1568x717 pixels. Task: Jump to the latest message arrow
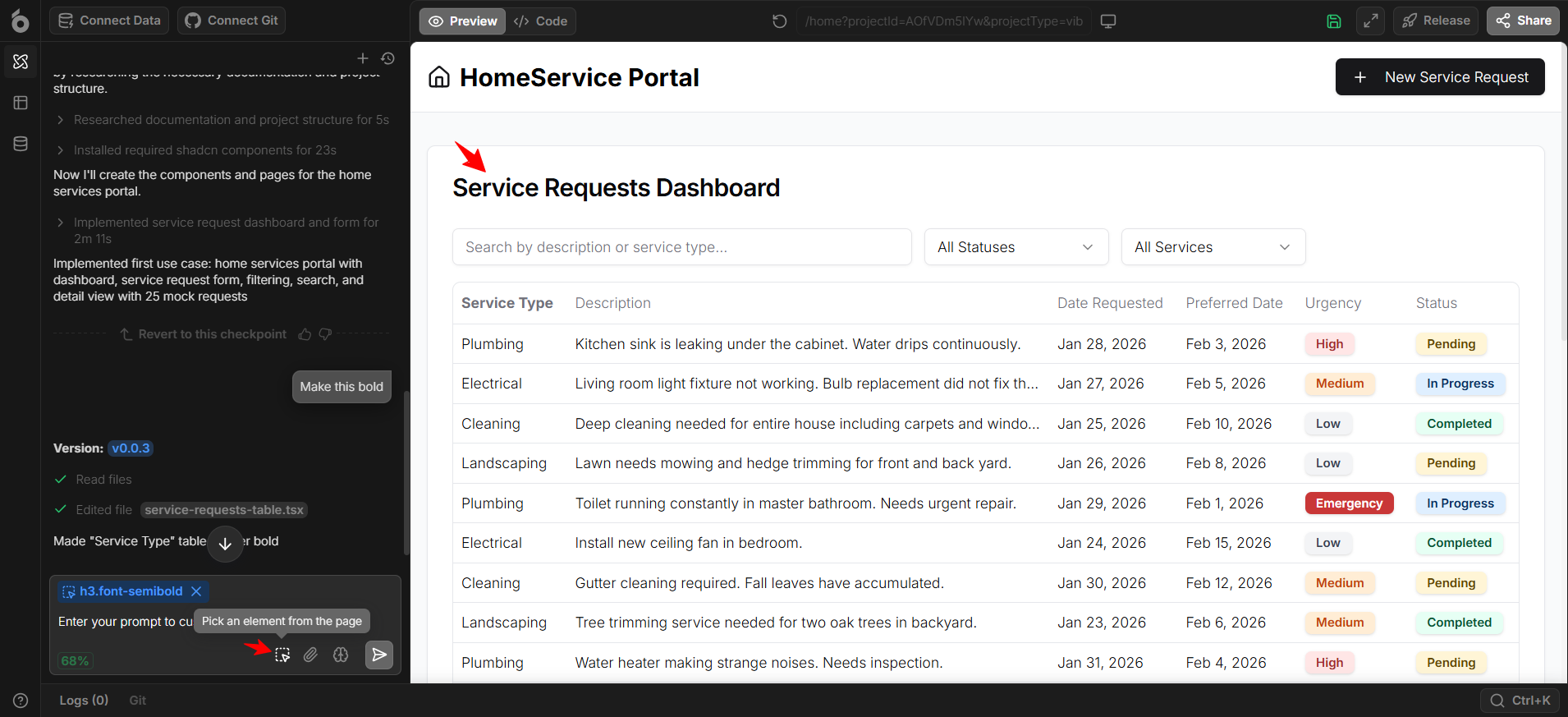click(225, 544)
